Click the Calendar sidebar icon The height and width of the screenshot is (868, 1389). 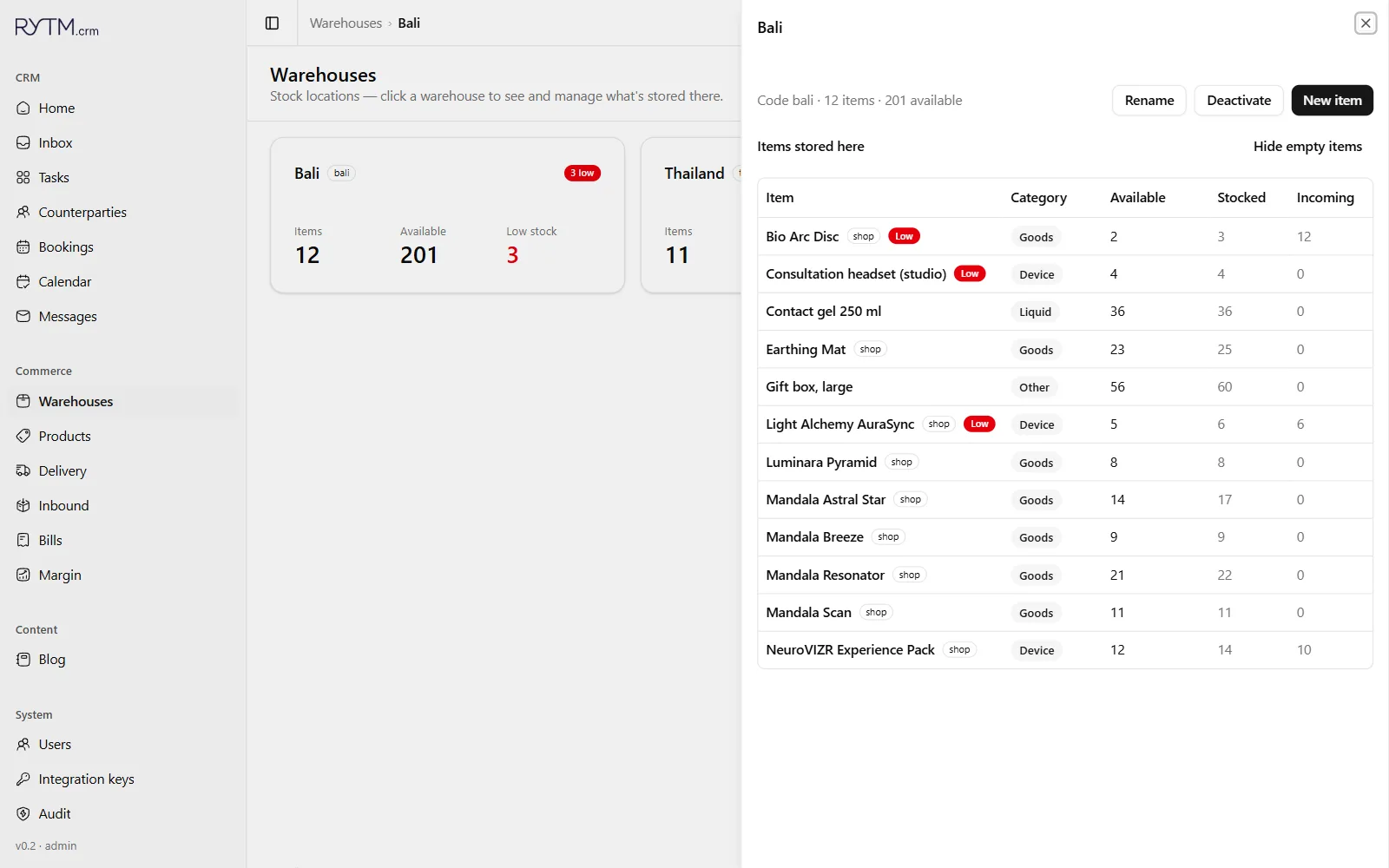tap(23, 282)
